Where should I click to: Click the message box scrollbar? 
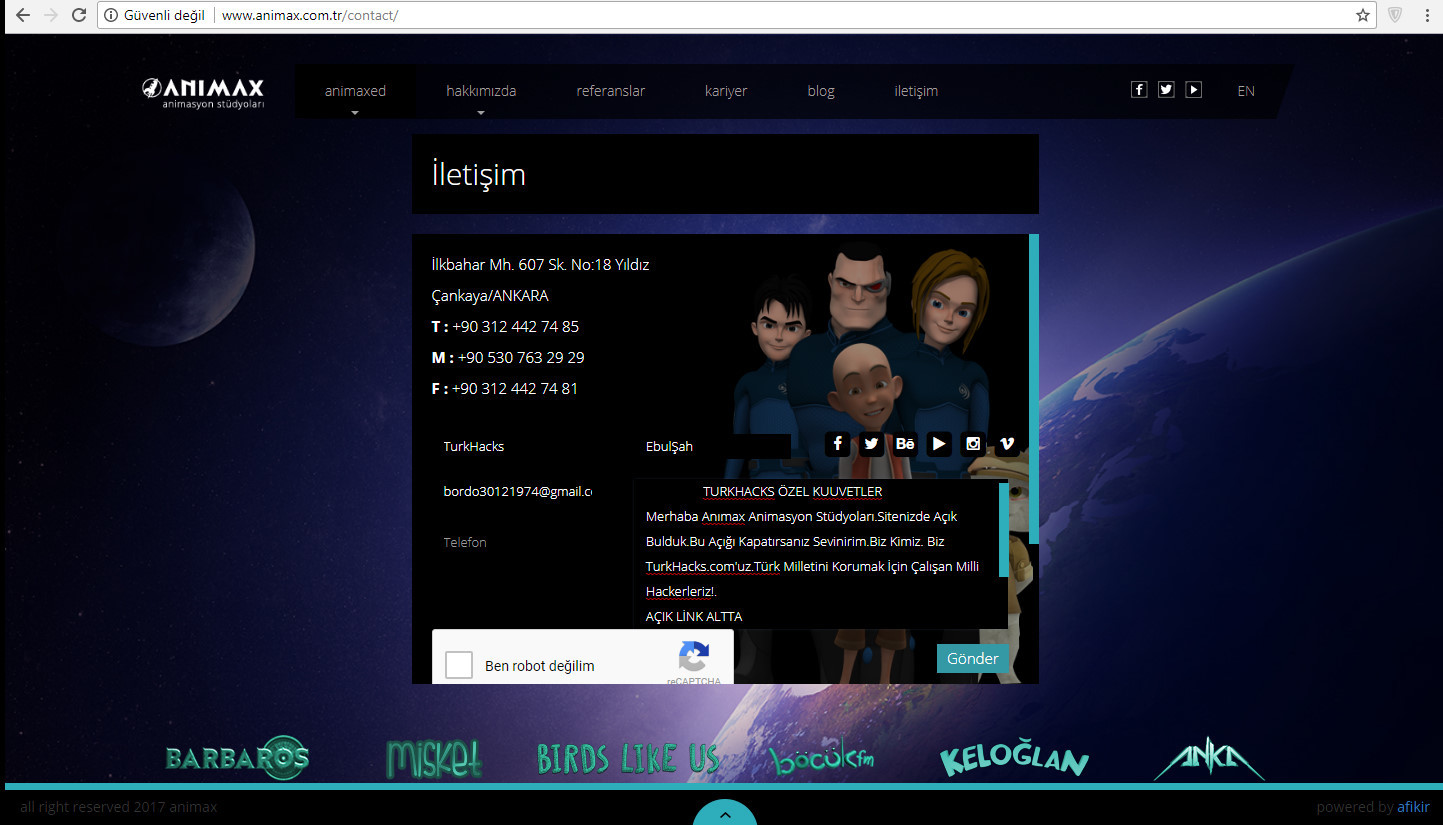(x=1003, y=531)
